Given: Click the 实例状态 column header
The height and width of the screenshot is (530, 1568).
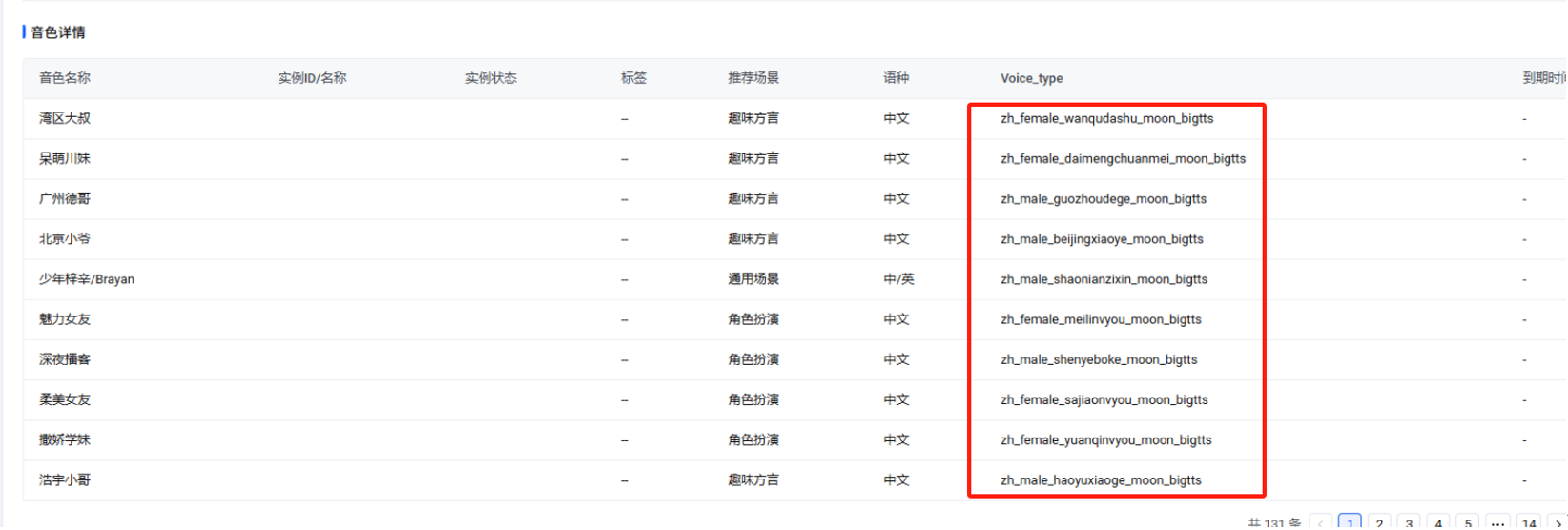Looking at the screenshot, I should (491, 78).
